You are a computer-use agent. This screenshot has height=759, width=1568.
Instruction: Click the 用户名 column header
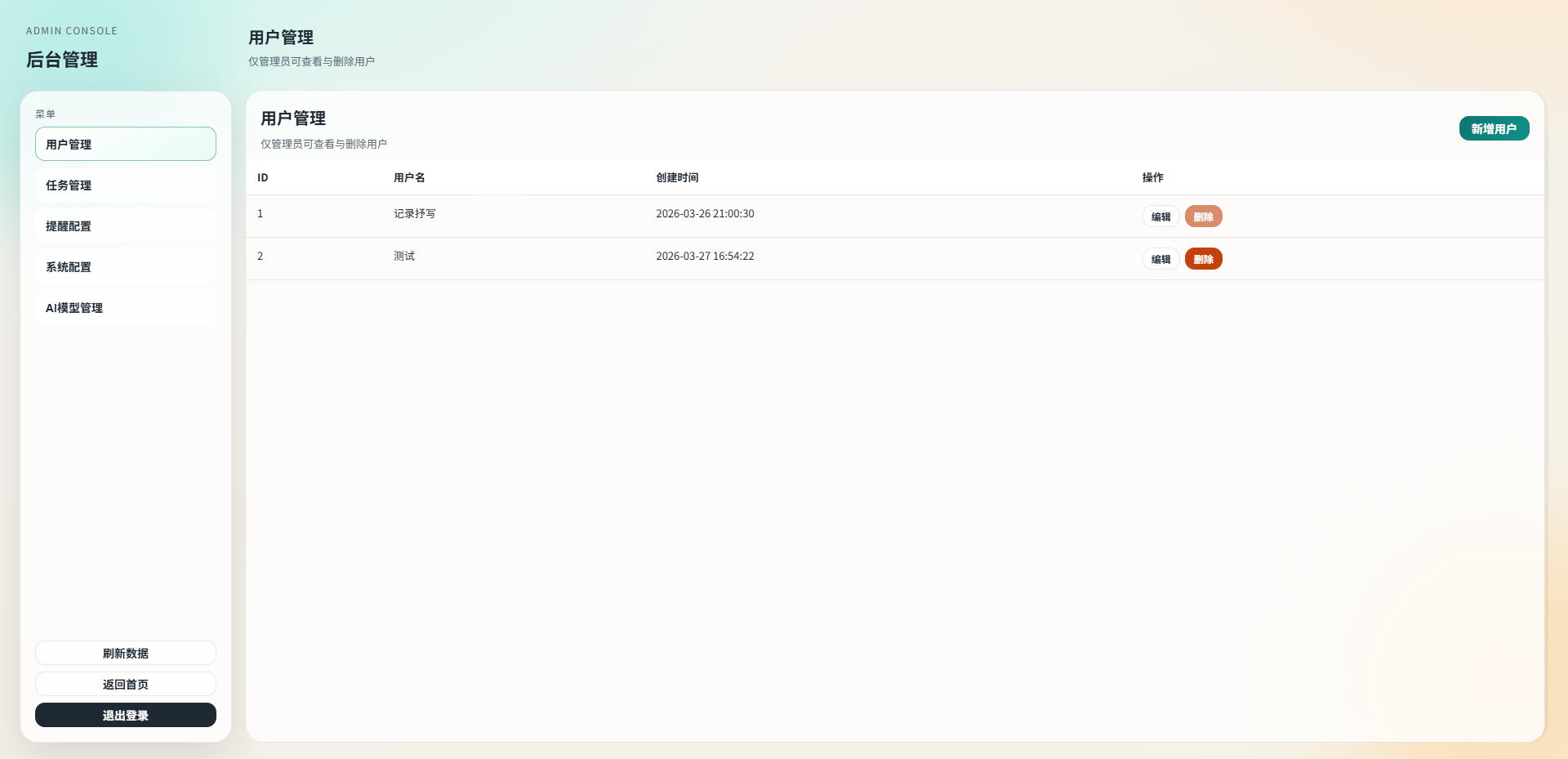click(409, 177)
